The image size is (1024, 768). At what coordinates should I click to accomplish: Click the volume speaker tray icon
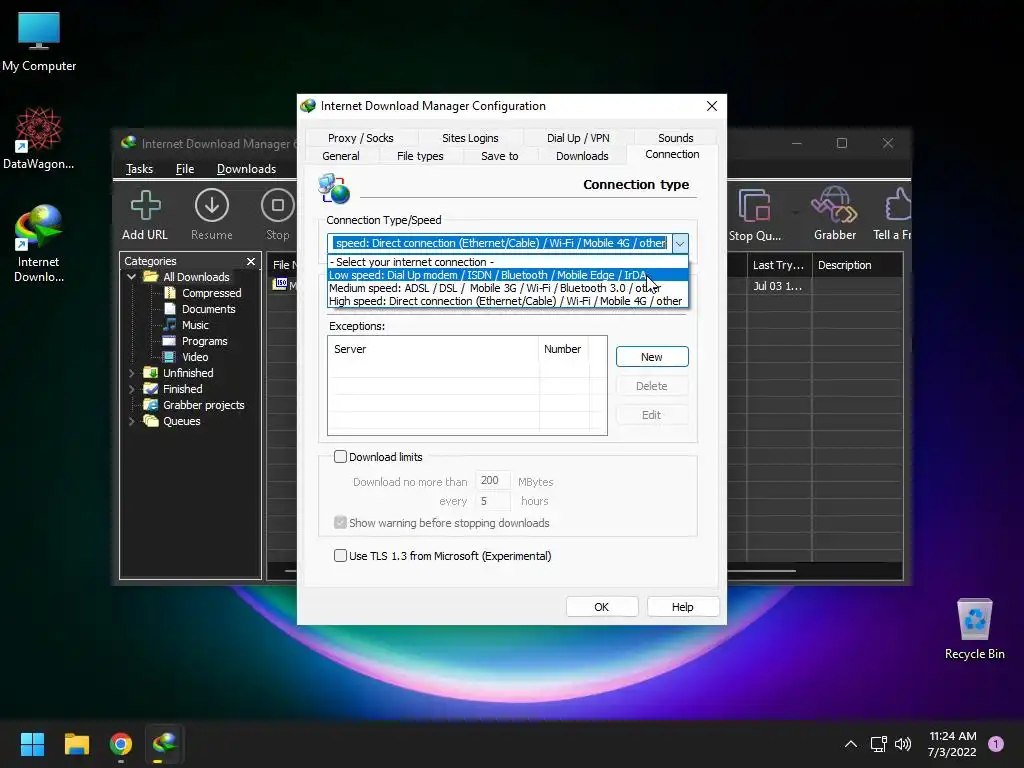pyautogui.click(x=903, y=744)
